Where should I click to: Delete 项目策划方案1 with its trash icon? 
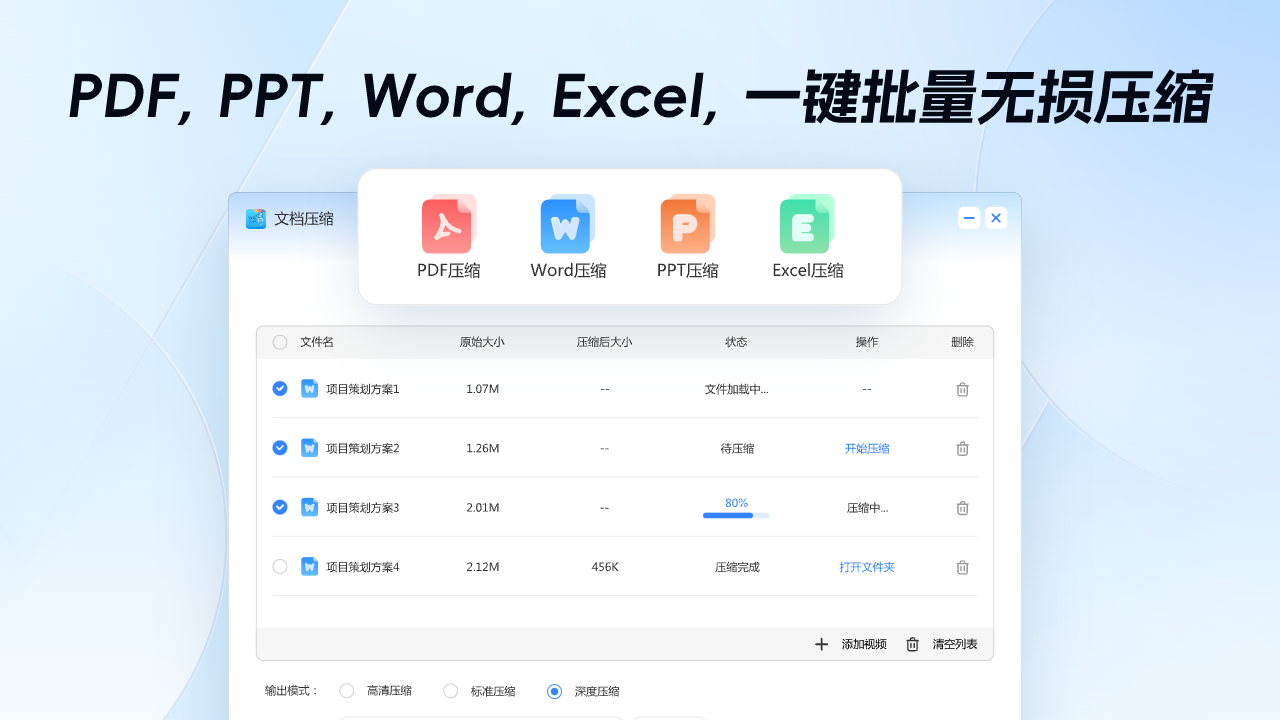(962, 389)
